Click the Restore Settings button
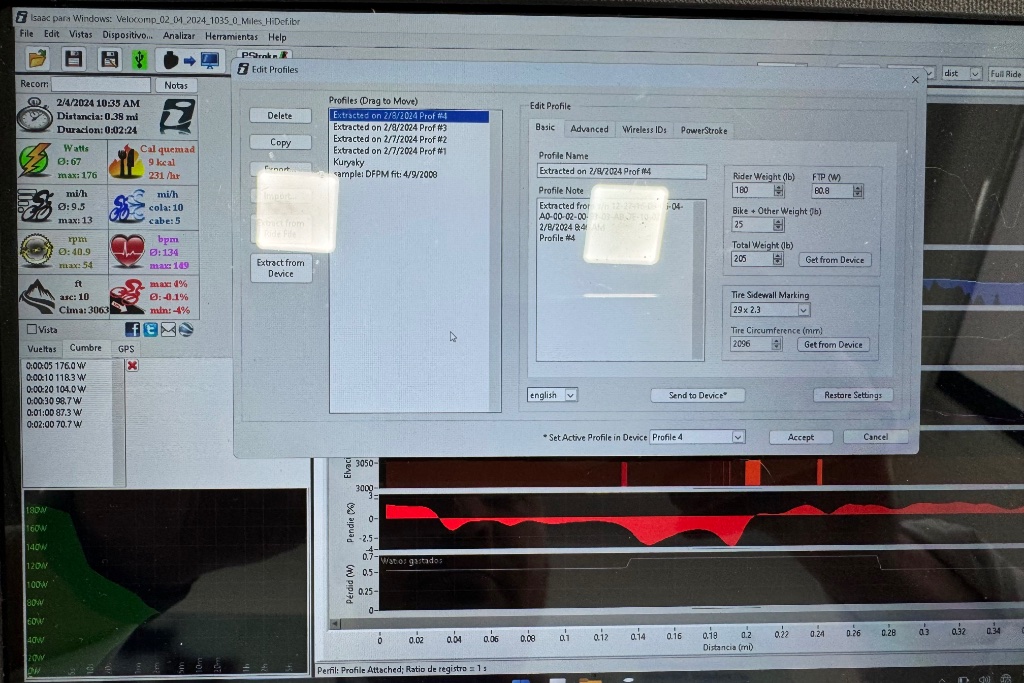 (x=852, y=395)
